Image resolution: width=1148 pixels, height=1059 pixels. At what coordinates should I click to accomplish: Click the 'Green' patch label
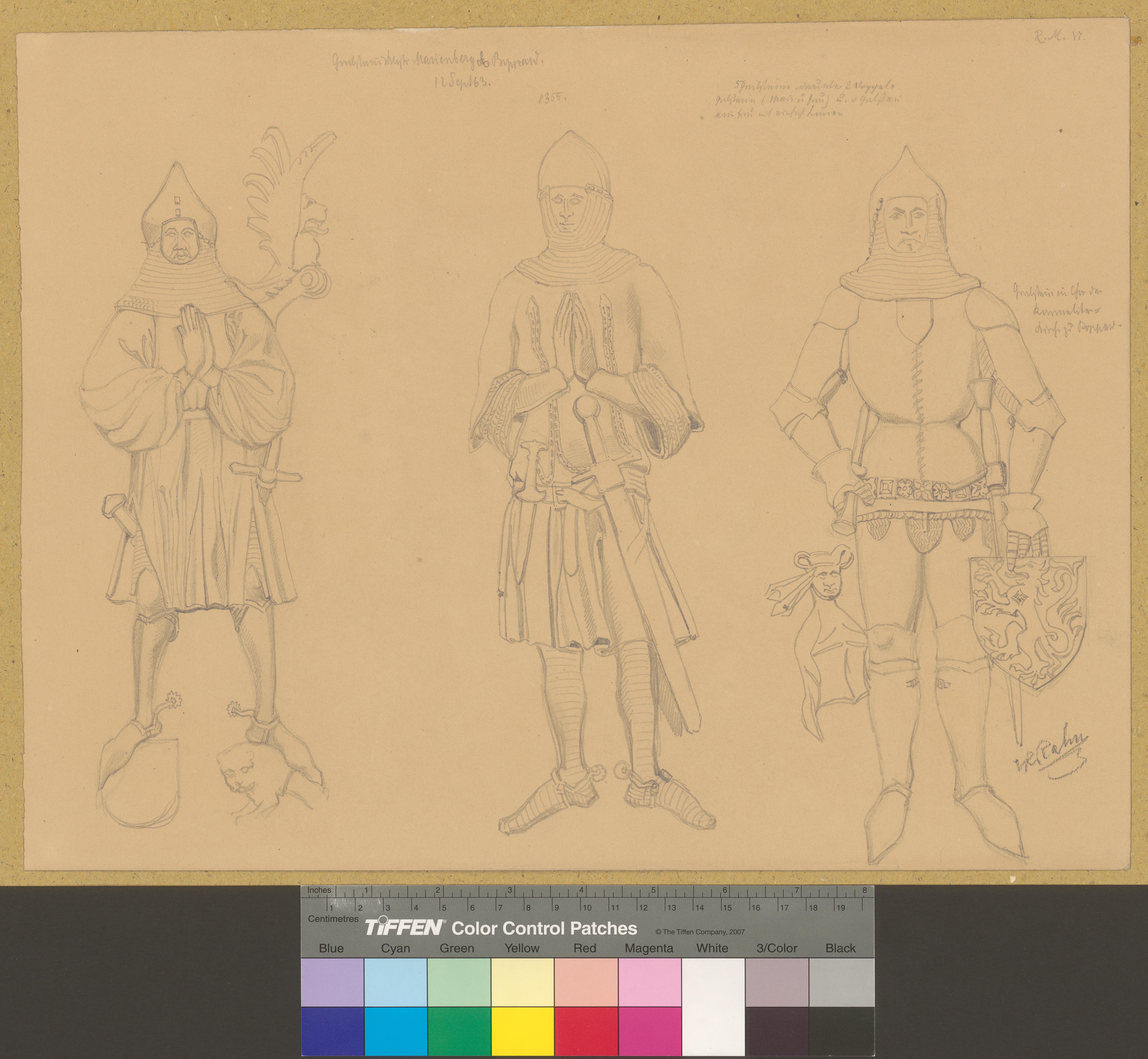(x=457, y=948)
